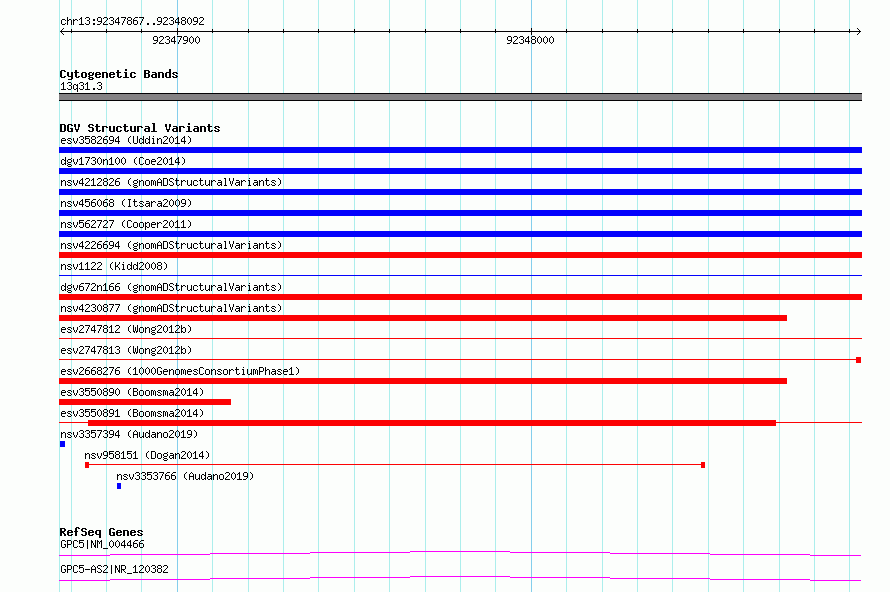Open variant esv2747813 (Wong2012b) label
The width and height of the screenshot is (890, 592).
pyautogui.click(x=126, y=350)
